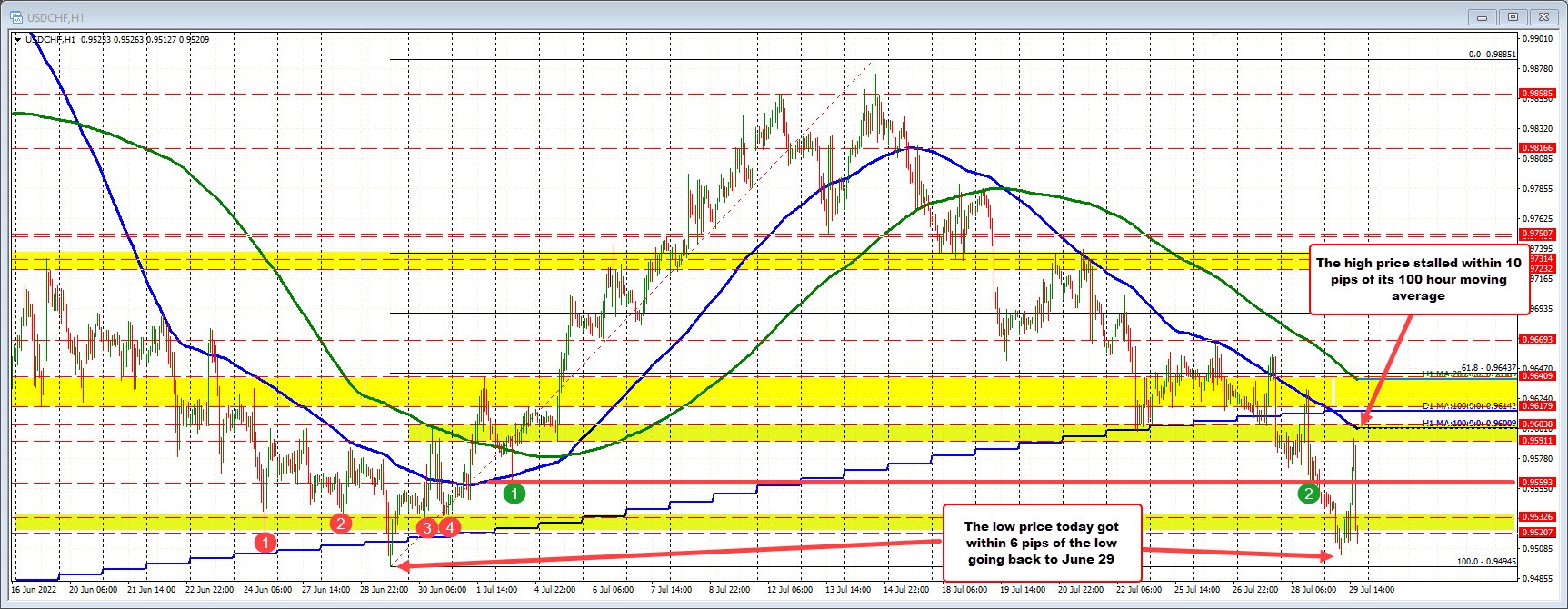
Task: Click the OHLC values line starting 0.95233
Action: 145,40
